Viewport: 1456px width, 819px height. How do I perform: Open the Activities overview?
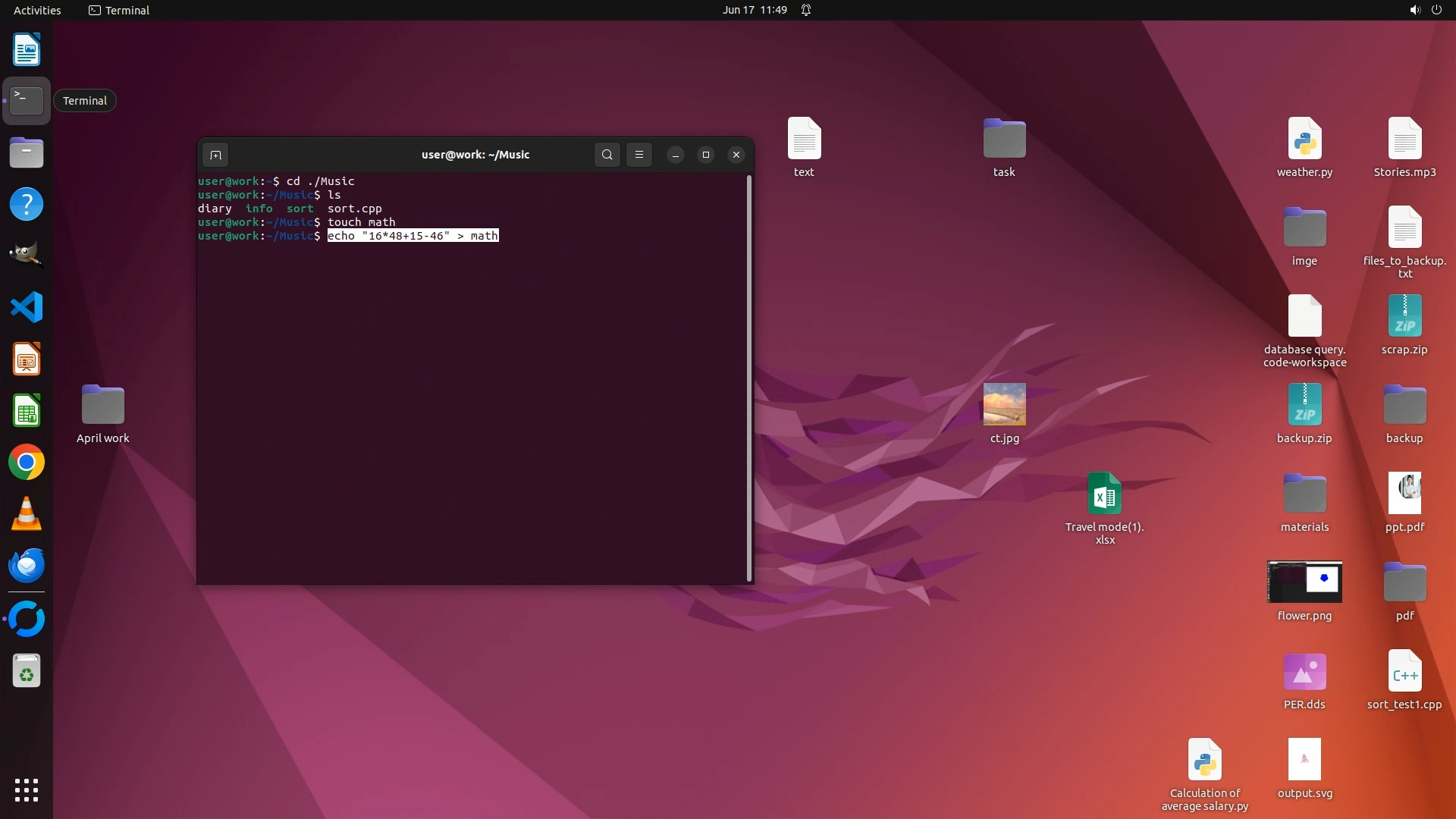click(x=37, y=10)
